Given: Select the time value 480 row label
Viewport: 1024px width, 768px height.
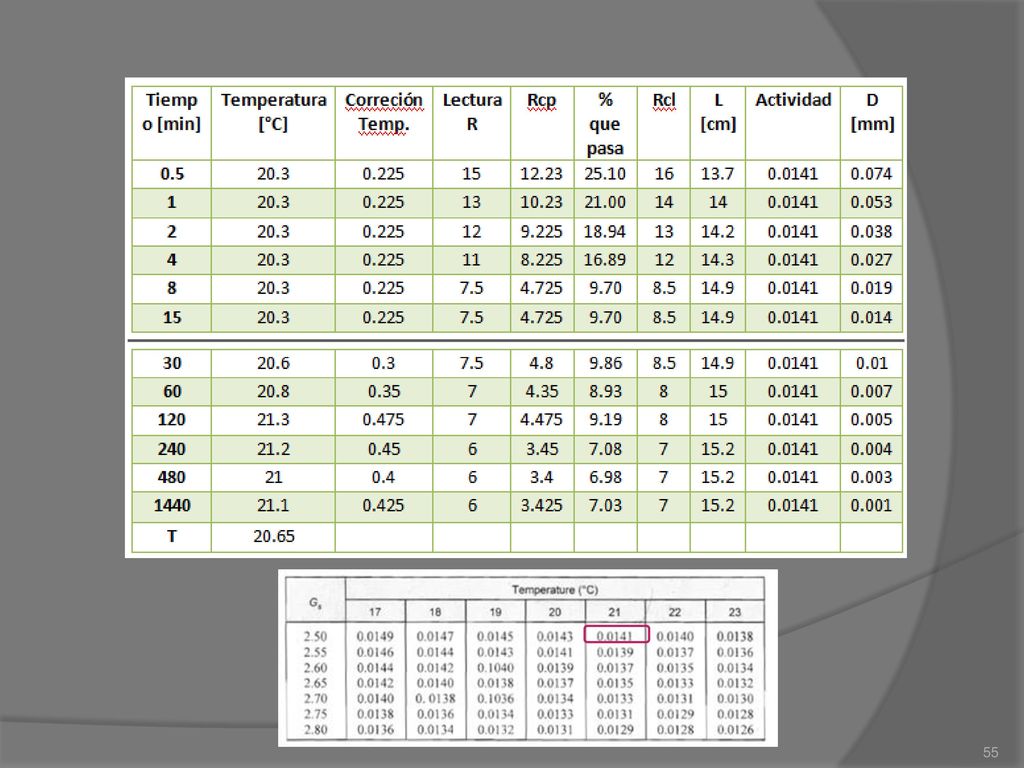Looking at the screenshot, I should click(x=171, y=477).
